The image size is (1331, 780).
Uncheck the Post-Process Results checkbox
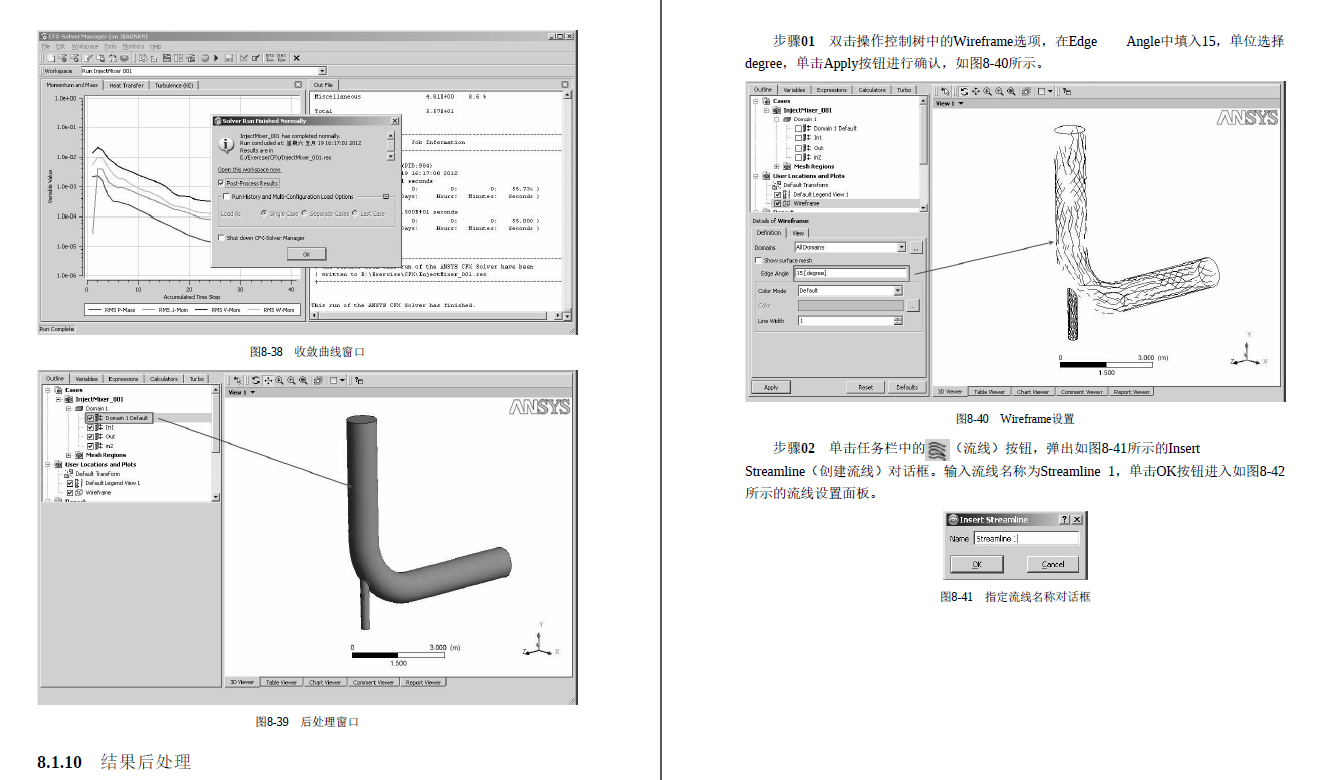[x=221, y=183]
